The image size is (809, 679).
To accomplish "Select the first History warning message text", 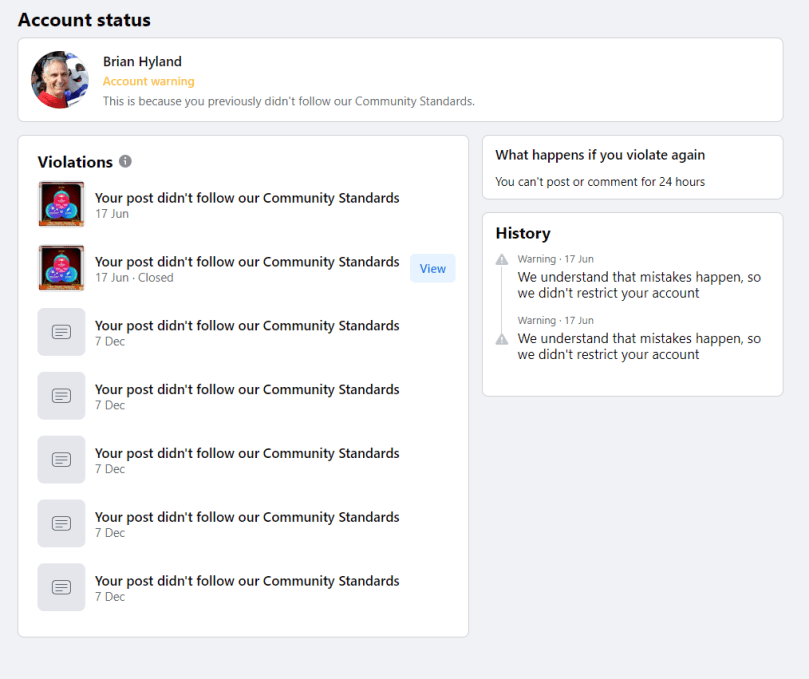I will 638,285.
